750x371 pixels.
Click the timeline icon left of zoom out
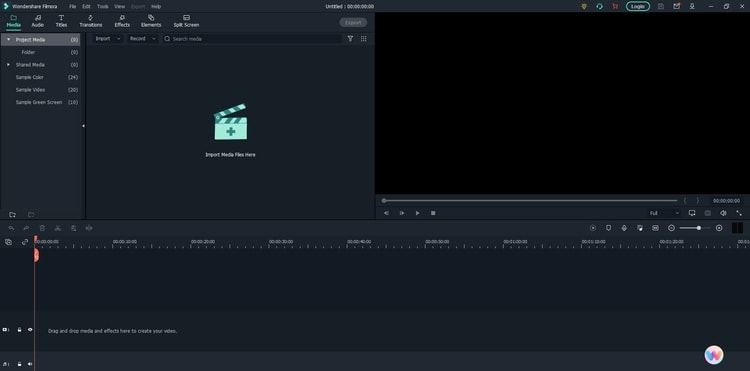655,228
